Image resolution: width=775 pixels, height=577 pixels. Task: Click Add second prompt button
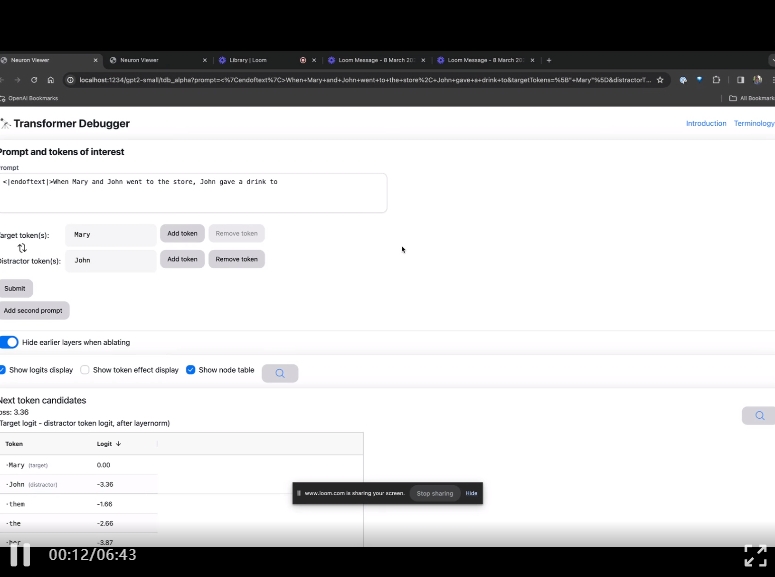[34, 311]
